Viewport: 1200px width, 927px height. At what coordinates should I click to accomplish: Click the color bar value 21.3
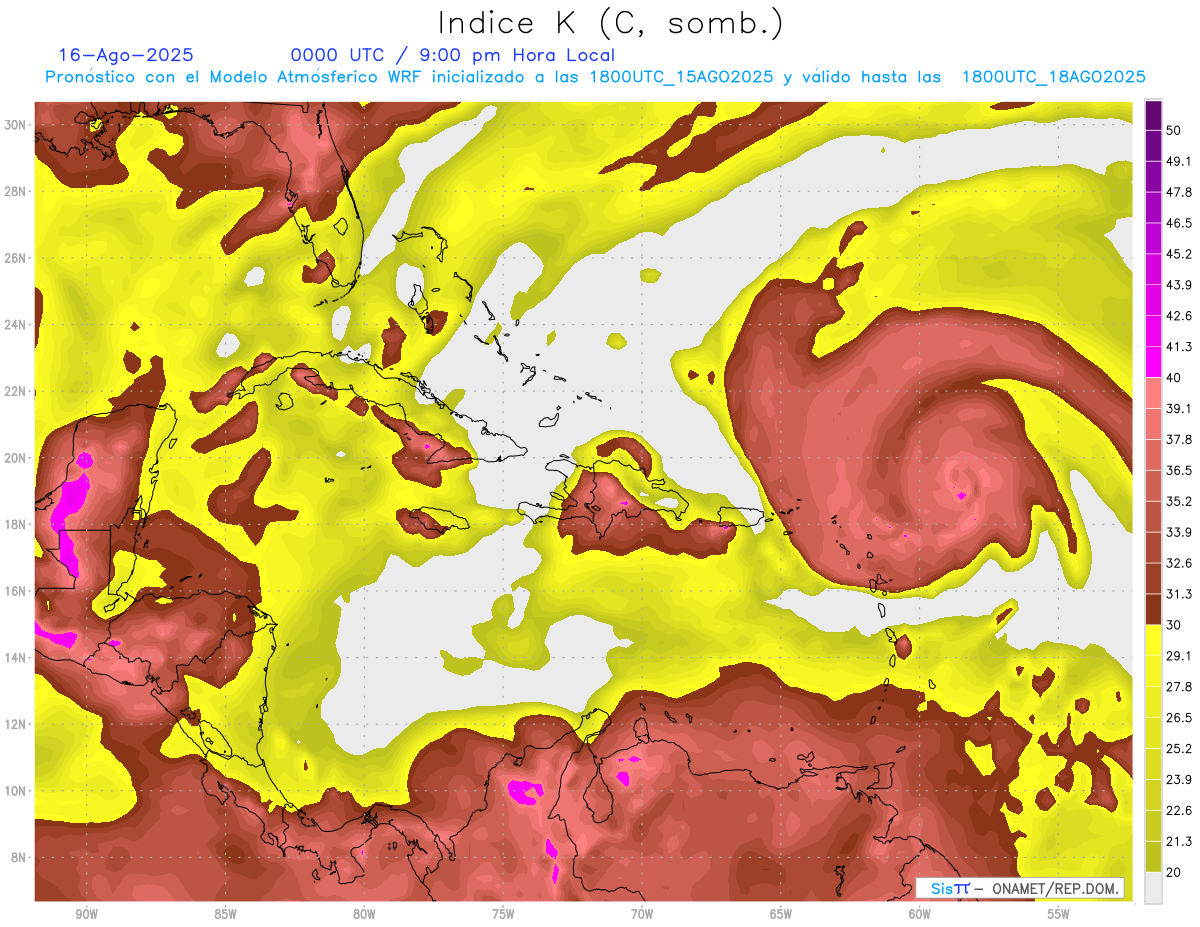[1178, 842]
